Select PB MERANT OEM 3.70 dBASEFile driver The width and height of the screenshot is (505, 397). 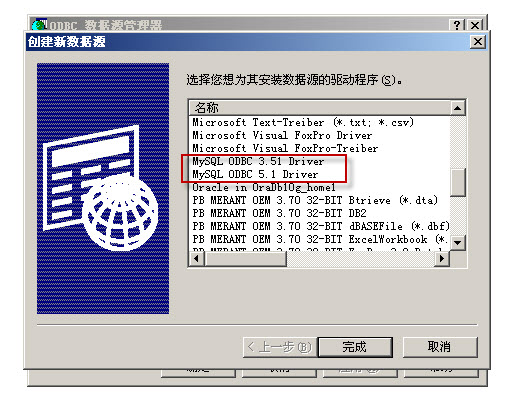320,226
